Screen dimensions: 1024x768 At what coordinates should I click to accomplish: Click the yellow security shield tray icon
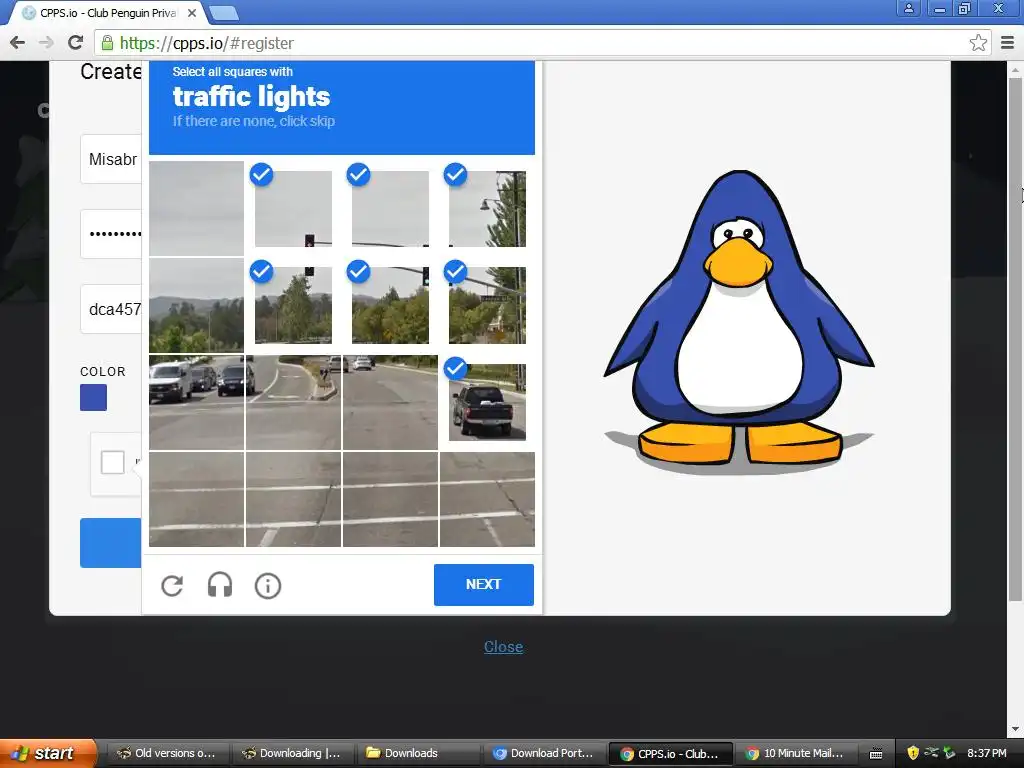pos(913,753)
